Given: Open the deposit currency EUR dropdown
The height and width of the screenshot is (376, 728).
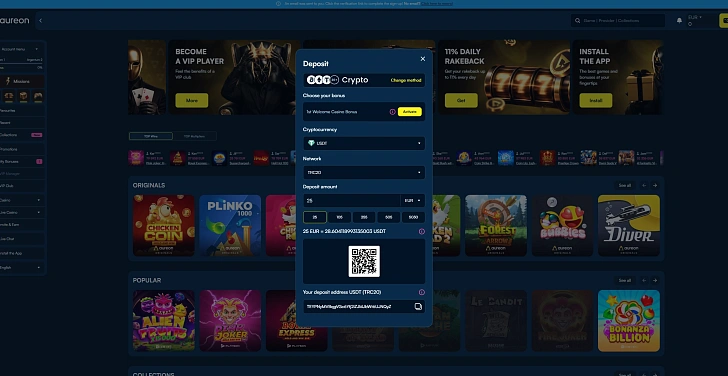Looking at the screenshot, I should pos(413,201).
